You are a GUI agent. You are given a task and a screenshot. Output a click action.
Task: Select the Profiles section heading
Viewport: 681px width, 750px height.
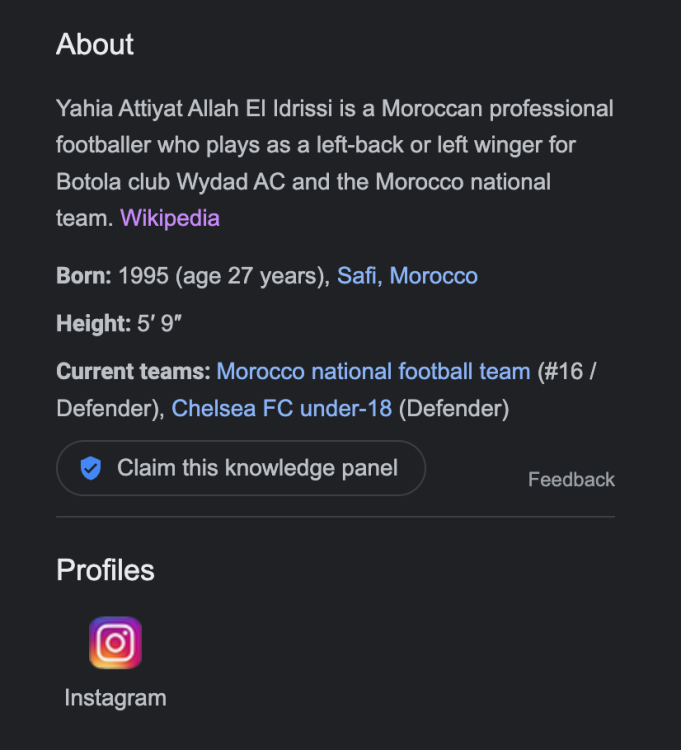pyautogui.click(x=105, y=570)
